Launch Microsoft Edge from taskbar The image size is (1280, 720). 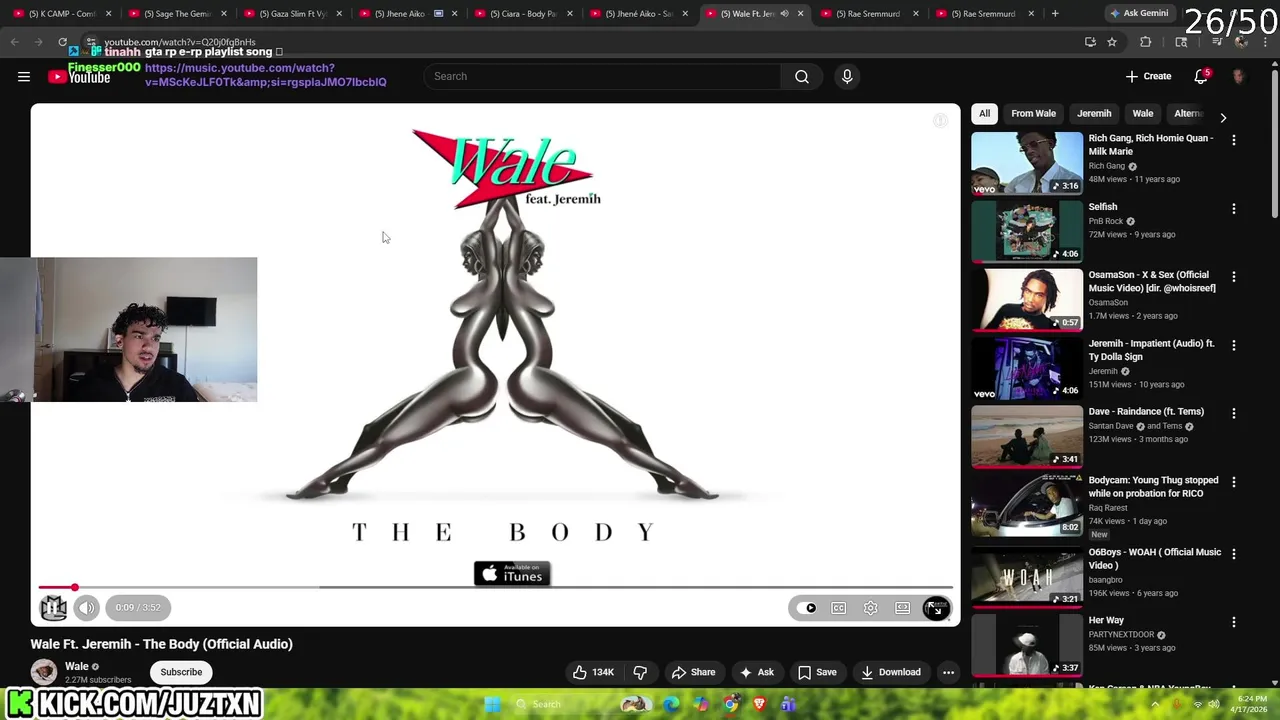[x=671, y=704]
